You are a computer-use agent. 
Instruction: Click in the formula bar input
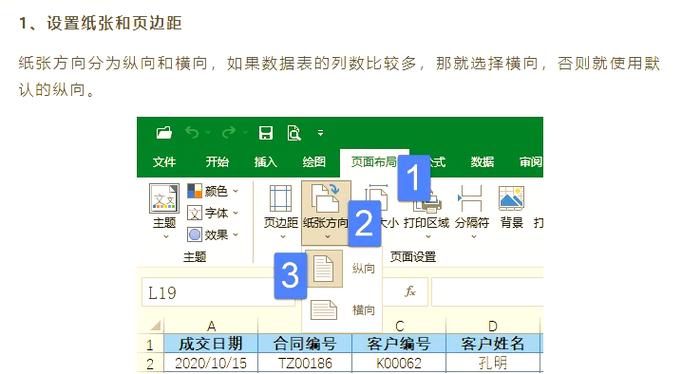click(x=487, y=292)
